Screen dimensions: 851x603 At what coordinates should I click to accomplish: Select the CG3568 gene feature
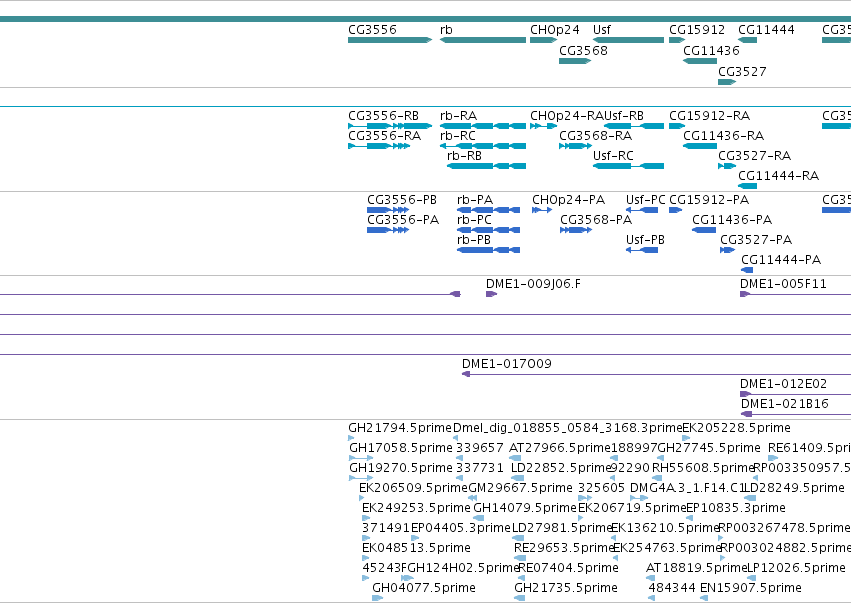(575, 61)
